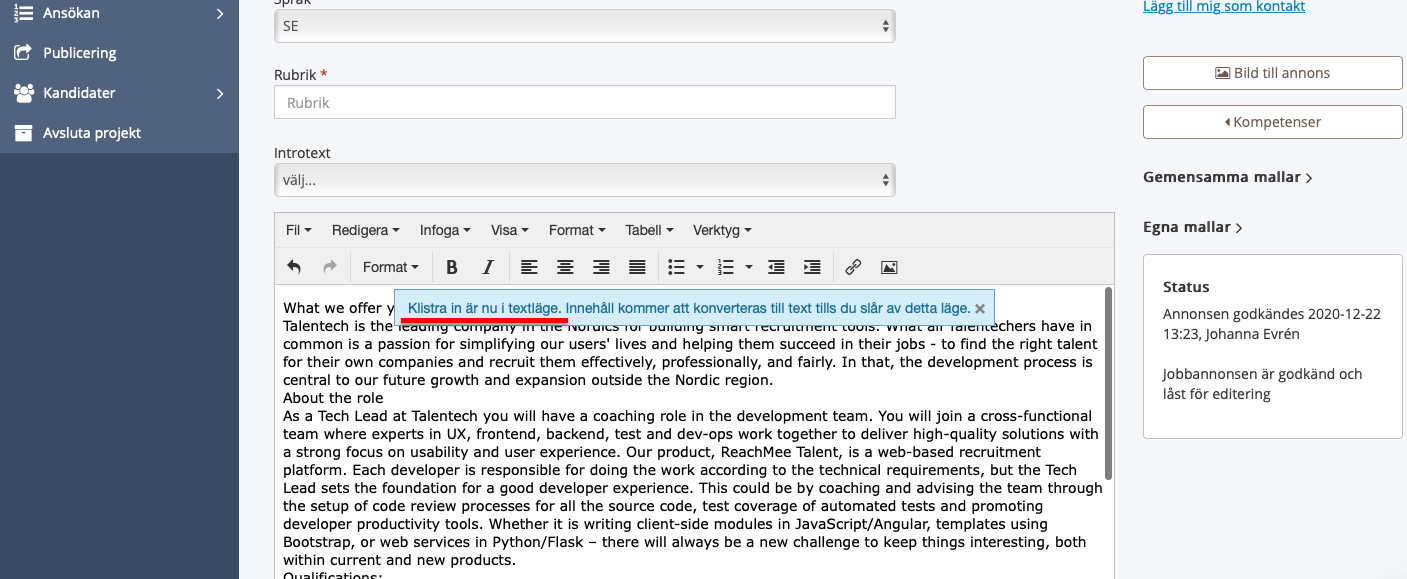Open the Format menu in the editor menu bar
Viewport: 1407px width, 579px height.
pos(578,230)
